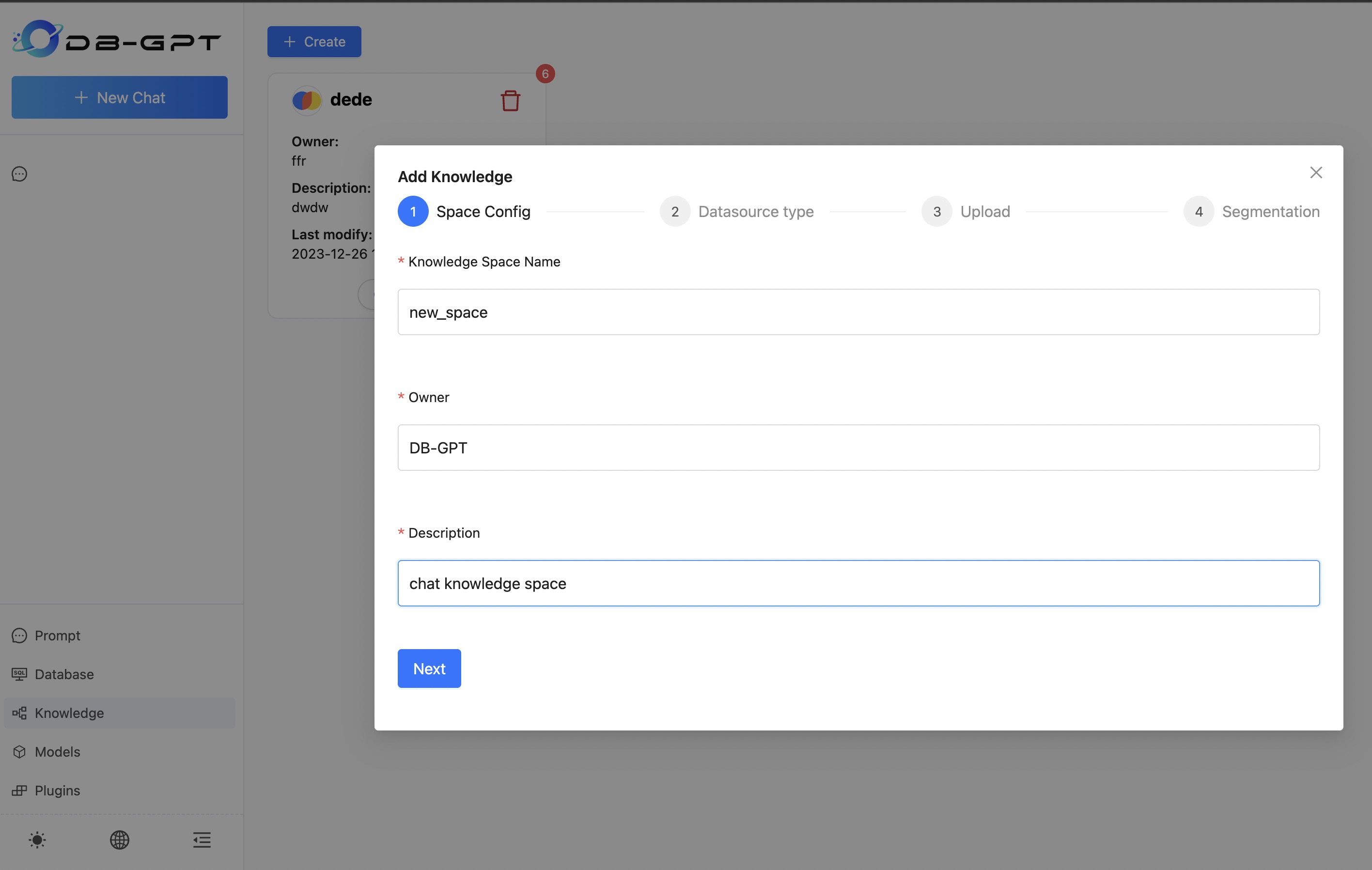The height and width of the screenshot is (870, 1372).
Task: Open the dede knowledge space card
Action: click(x=351, y=99)
